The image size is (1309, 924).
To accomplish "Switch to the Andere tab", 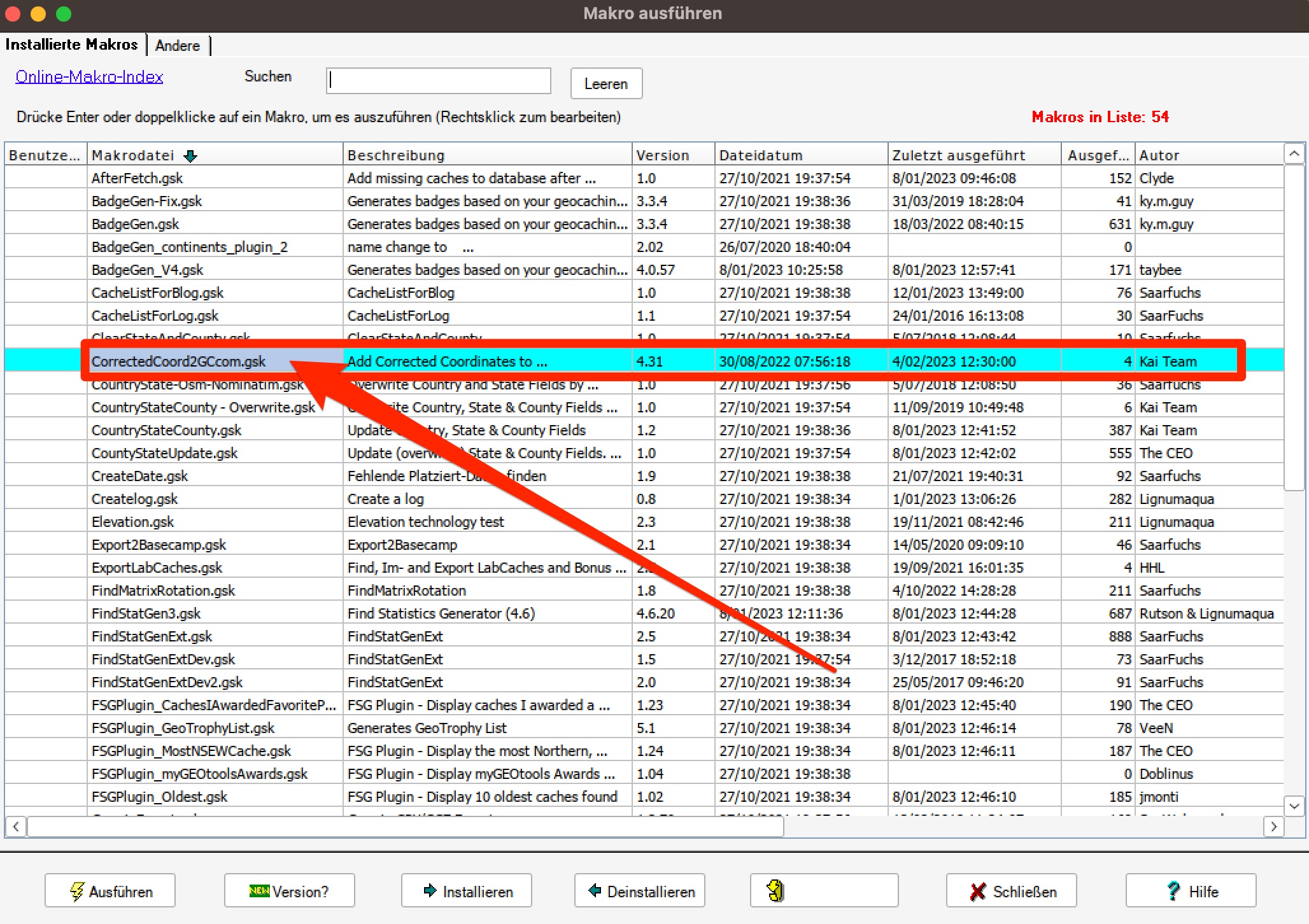I will [x=178, y=45].
